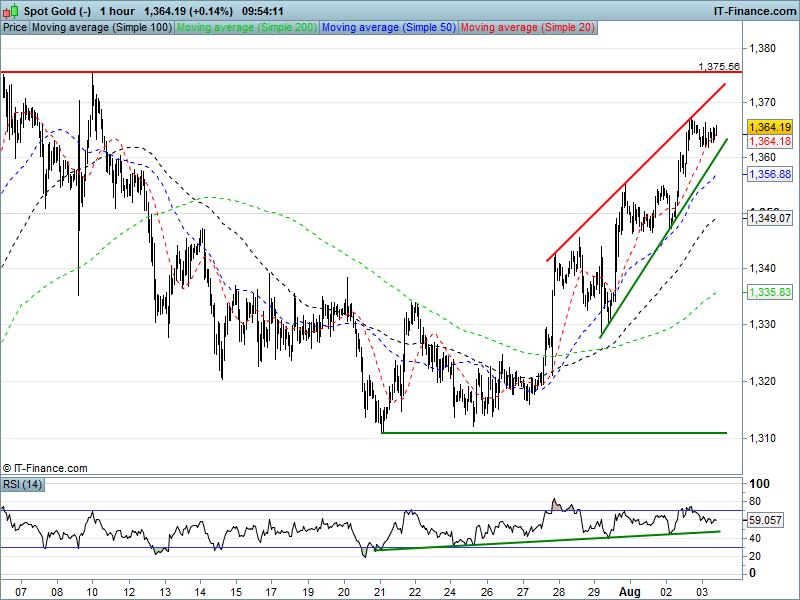800x600 pixels.
Task: Click the blue 1,356.88 SMA50 value tag
Action: pos(770,174)
